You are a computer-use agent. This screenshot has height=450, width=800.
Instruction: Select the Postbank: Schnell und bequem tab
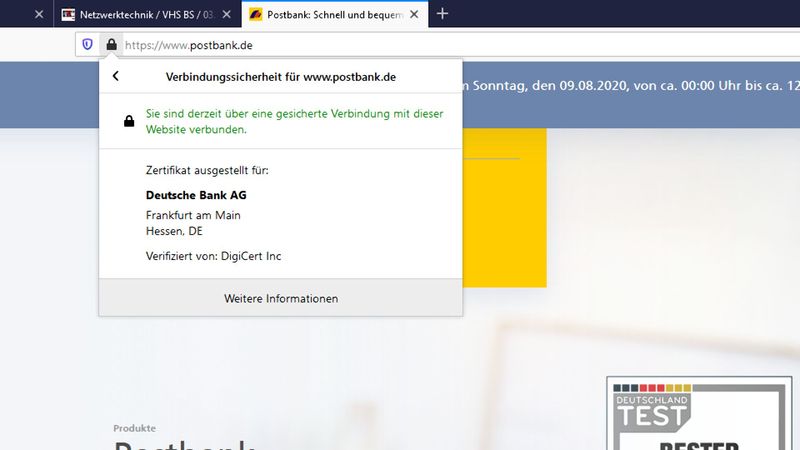(x=335, y=14)
